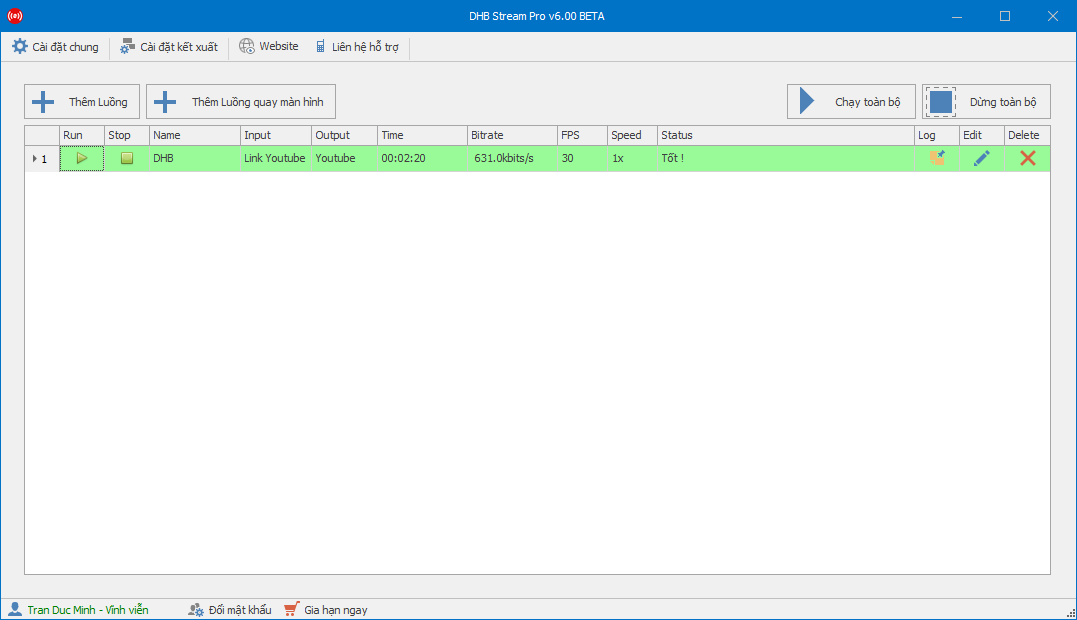
Task: Click the Run column header
Action: click(82, 135)
